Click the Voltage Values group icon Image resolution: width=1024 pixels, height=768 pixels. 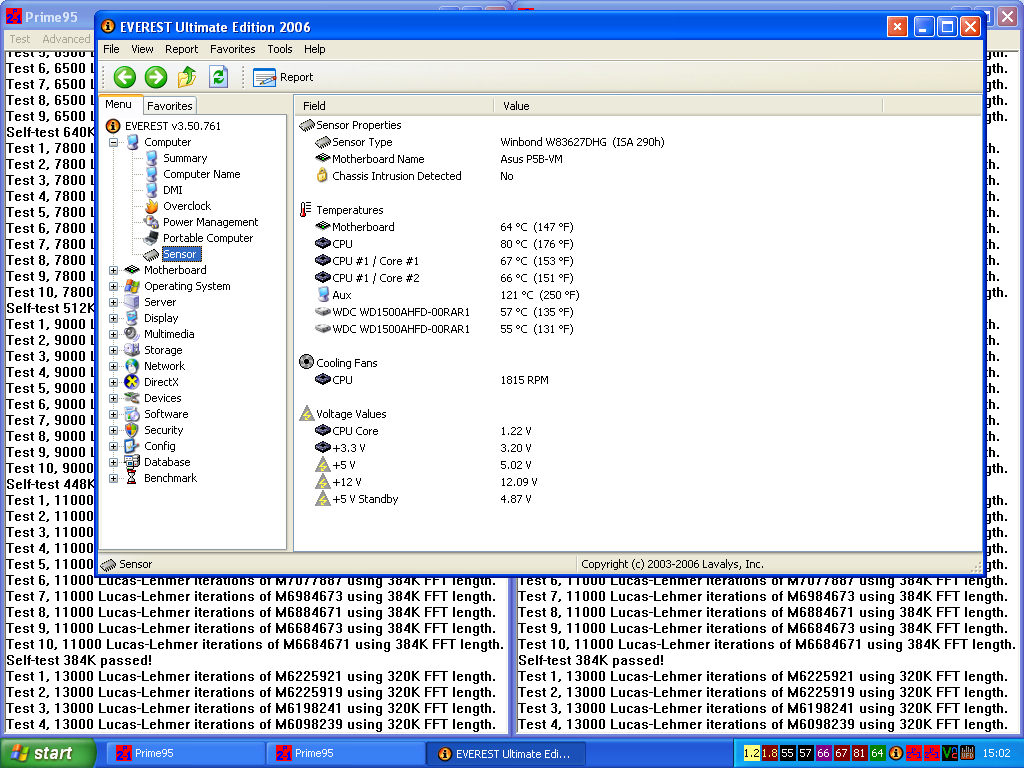point(306,413)
